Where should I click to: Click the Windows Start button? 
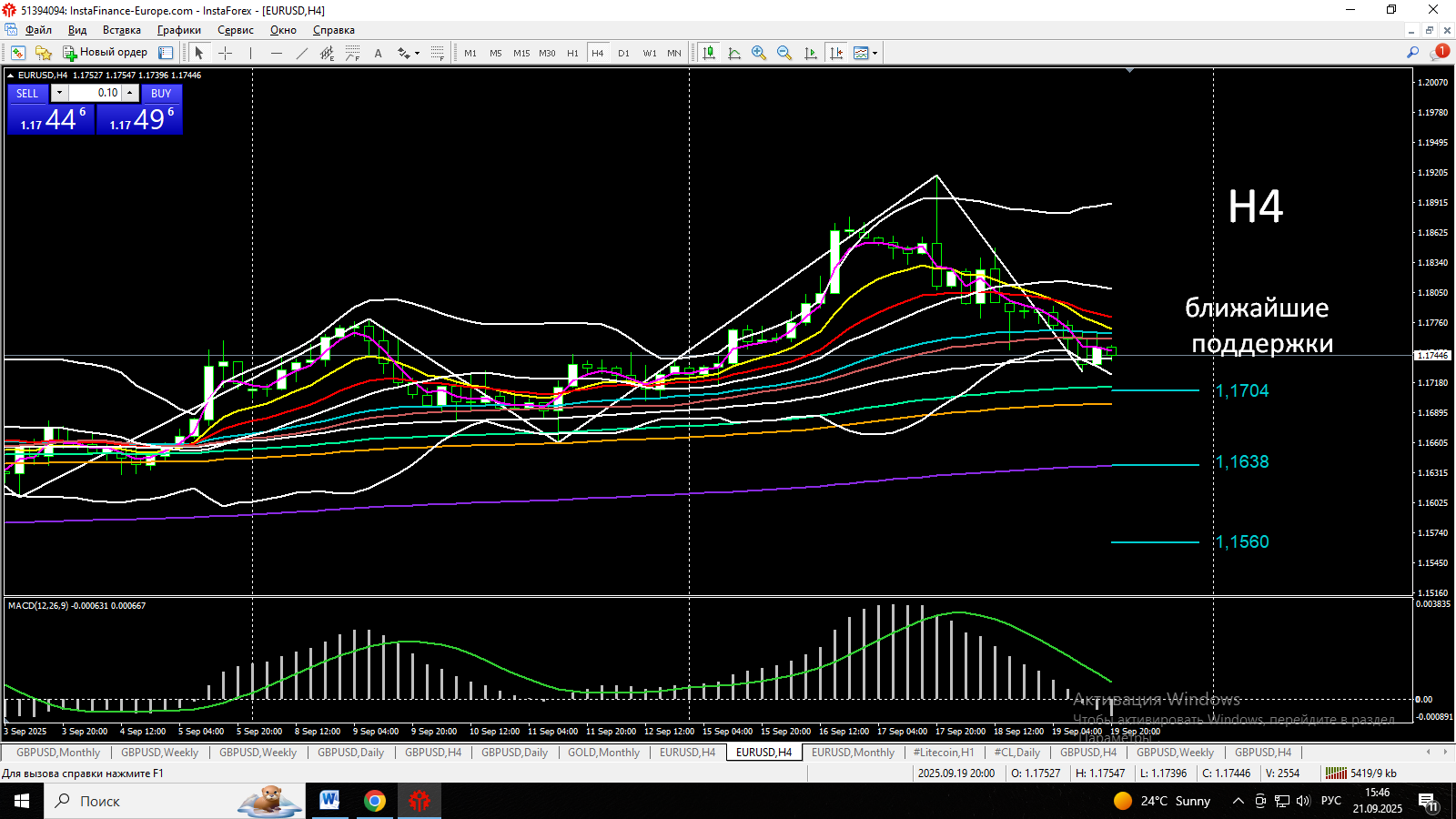tap(22, 801)
